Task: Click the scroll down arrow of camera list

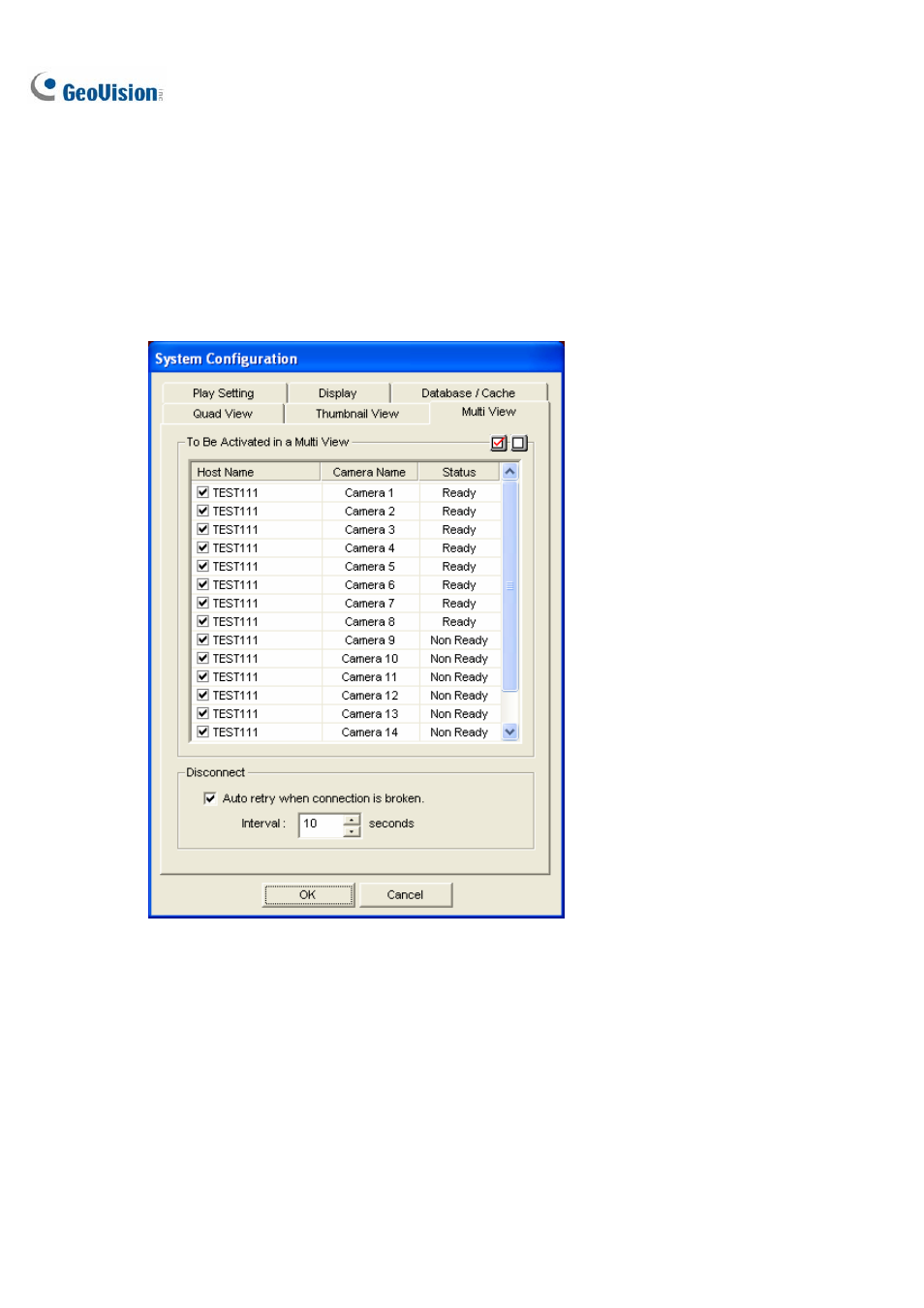Action: [x=510, y=732]
